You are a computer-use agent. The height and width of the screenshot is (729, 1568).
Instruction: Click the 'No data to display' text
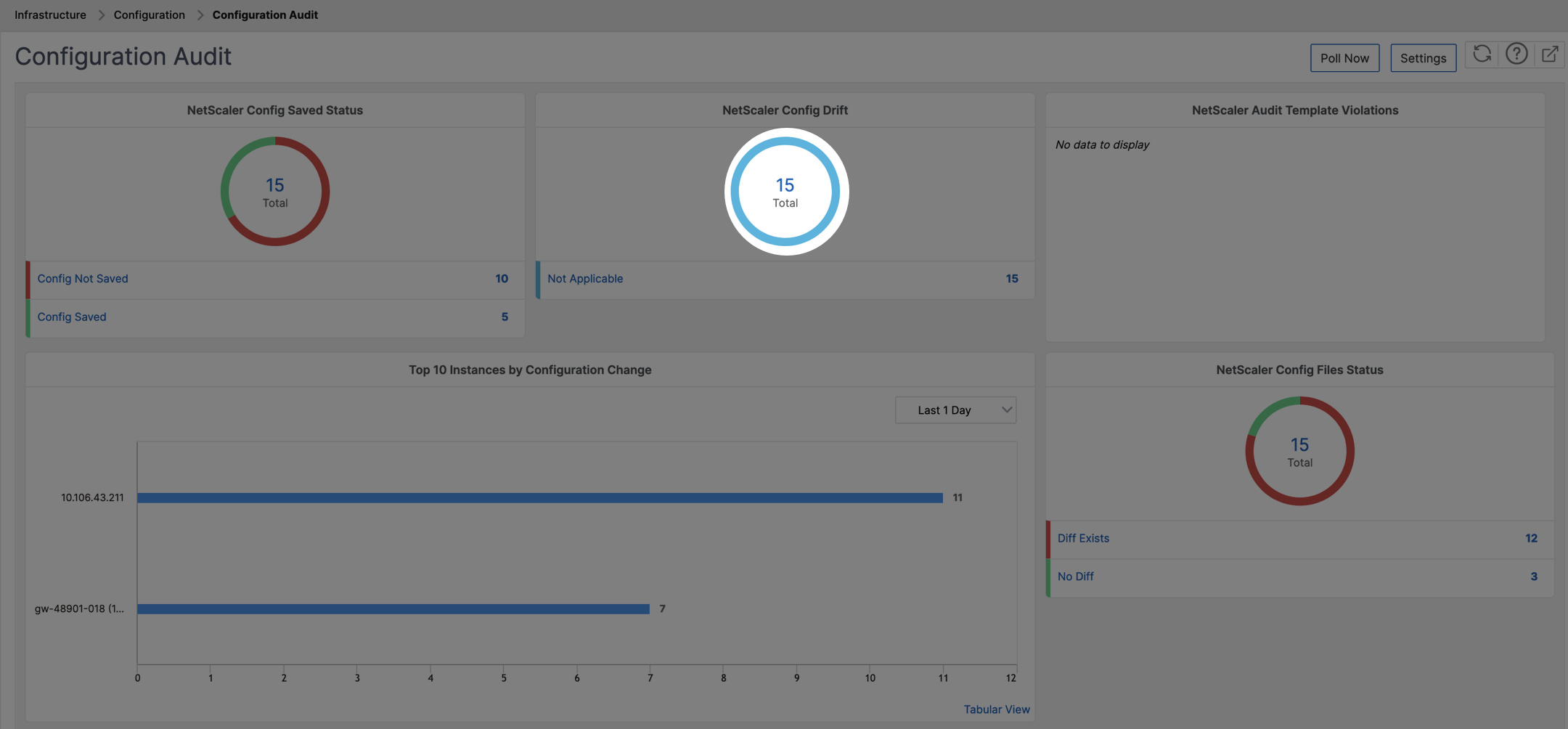coord(1102,144)
